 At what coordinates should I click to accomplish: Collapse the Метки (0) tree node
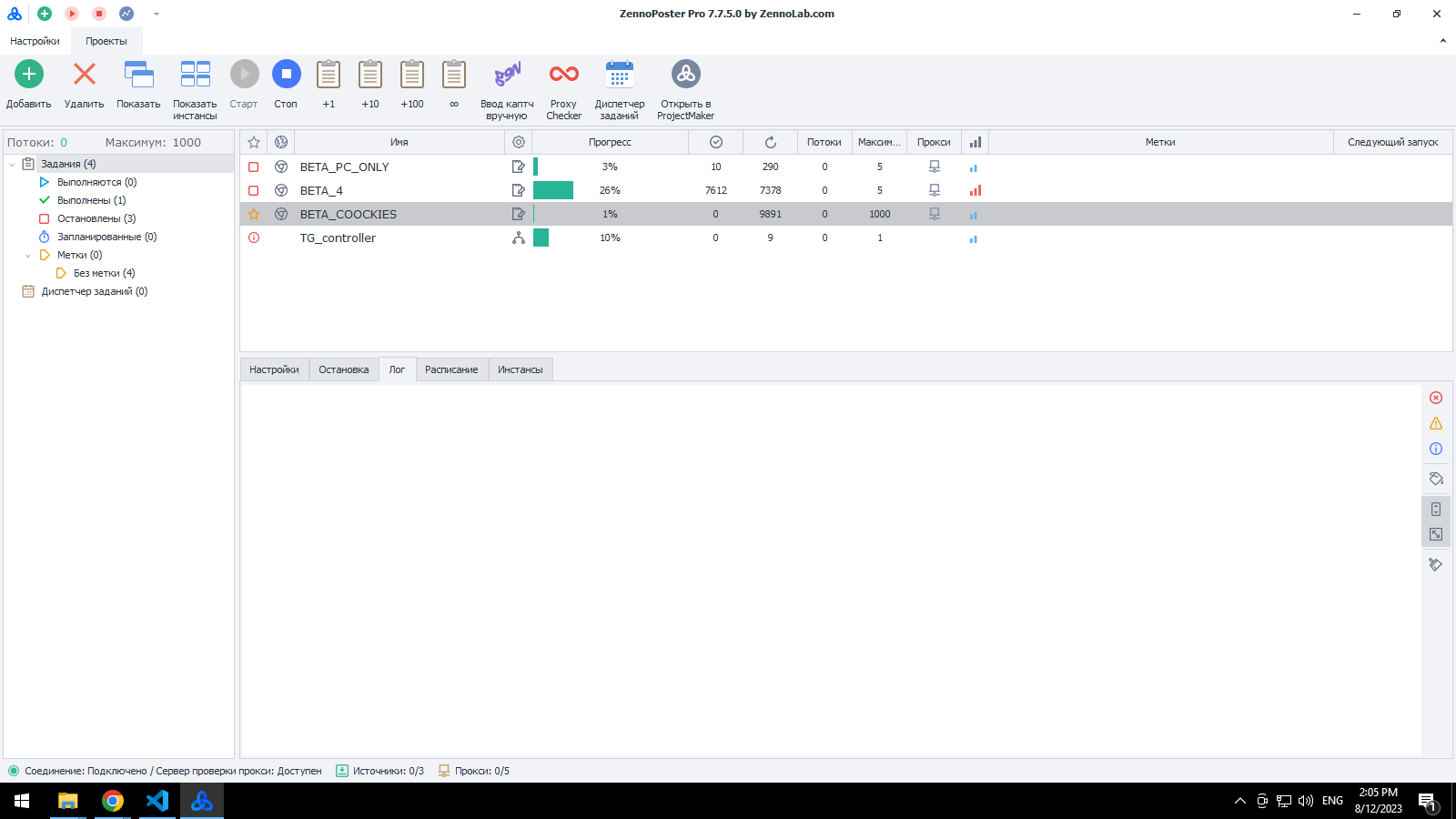coord(28,256)
